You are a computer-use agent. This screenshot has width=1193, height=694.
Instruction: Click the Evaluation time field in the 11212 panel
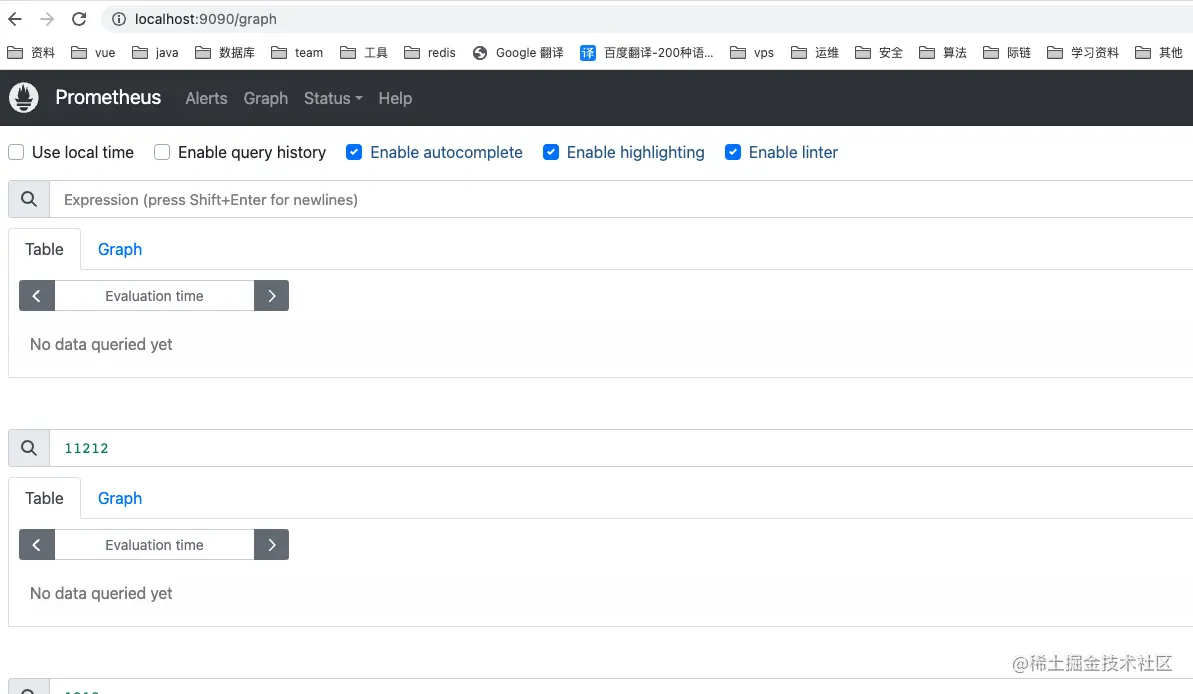[x=154, y=545]
